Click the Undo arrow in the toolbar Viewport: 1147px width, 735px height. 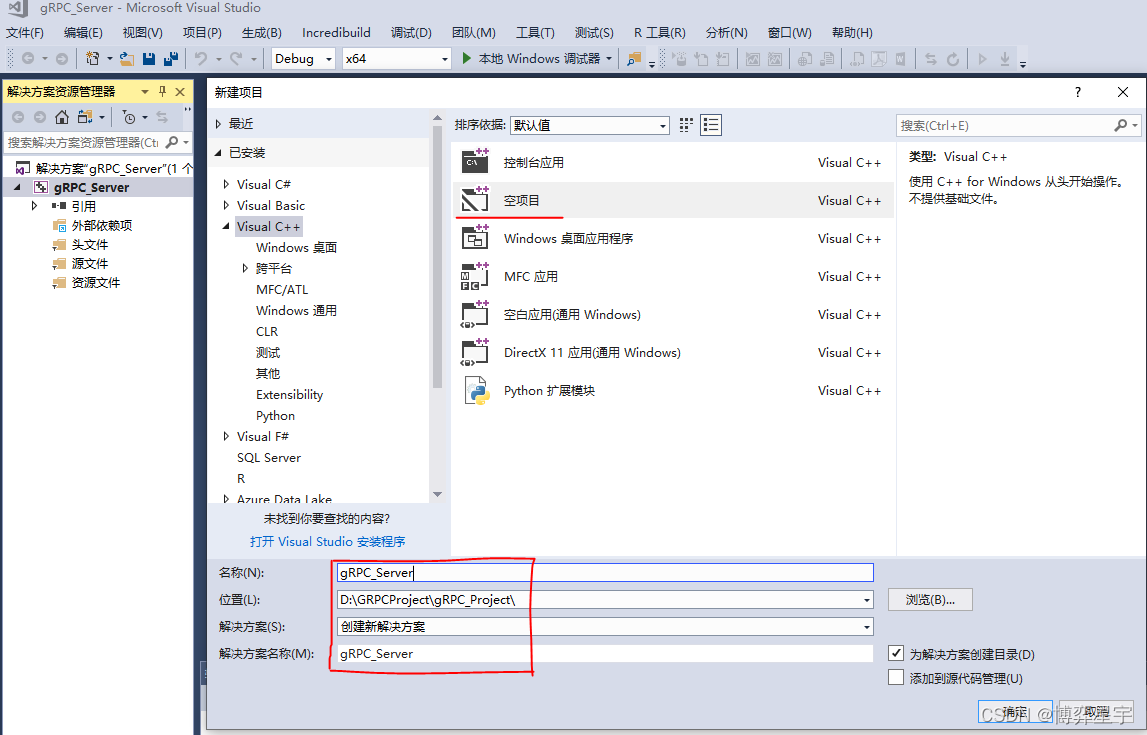[201, 59]
